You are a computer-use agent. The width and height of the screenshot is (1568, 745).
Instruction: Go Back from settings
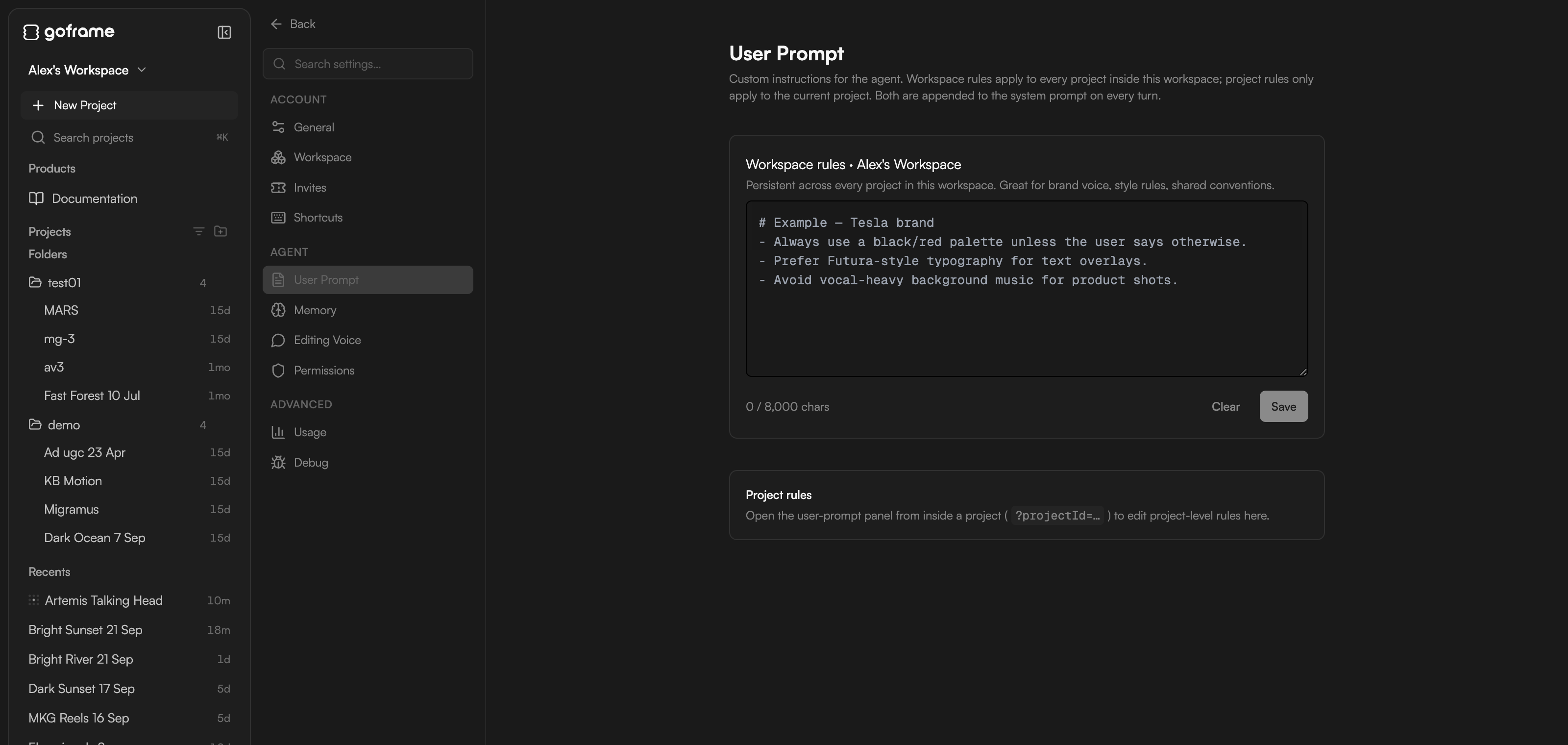293,24
